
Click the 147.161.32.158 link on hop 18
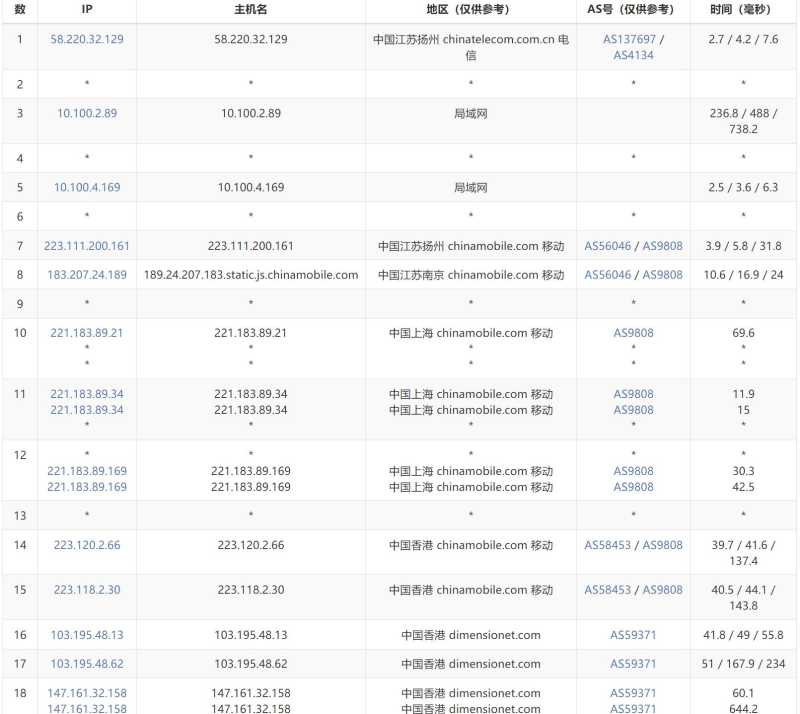click(86, 693)
